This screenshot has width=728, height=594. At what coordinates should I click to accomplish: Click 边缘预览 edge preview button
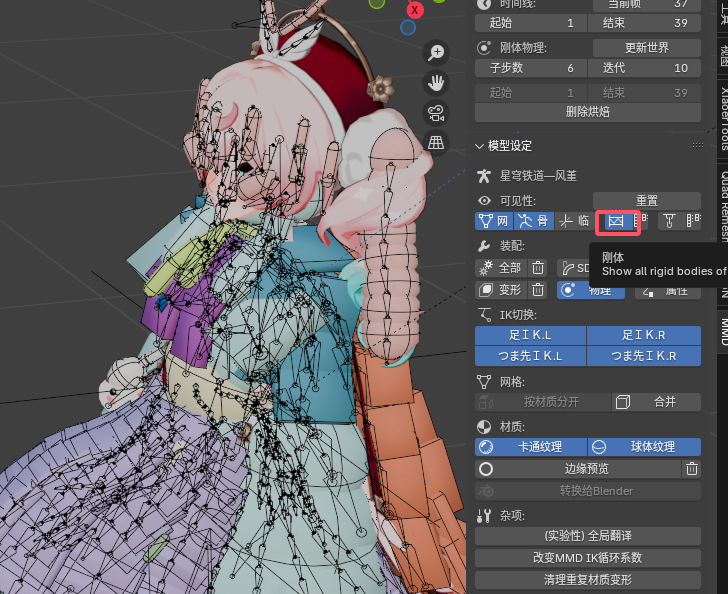coord(578,469)
